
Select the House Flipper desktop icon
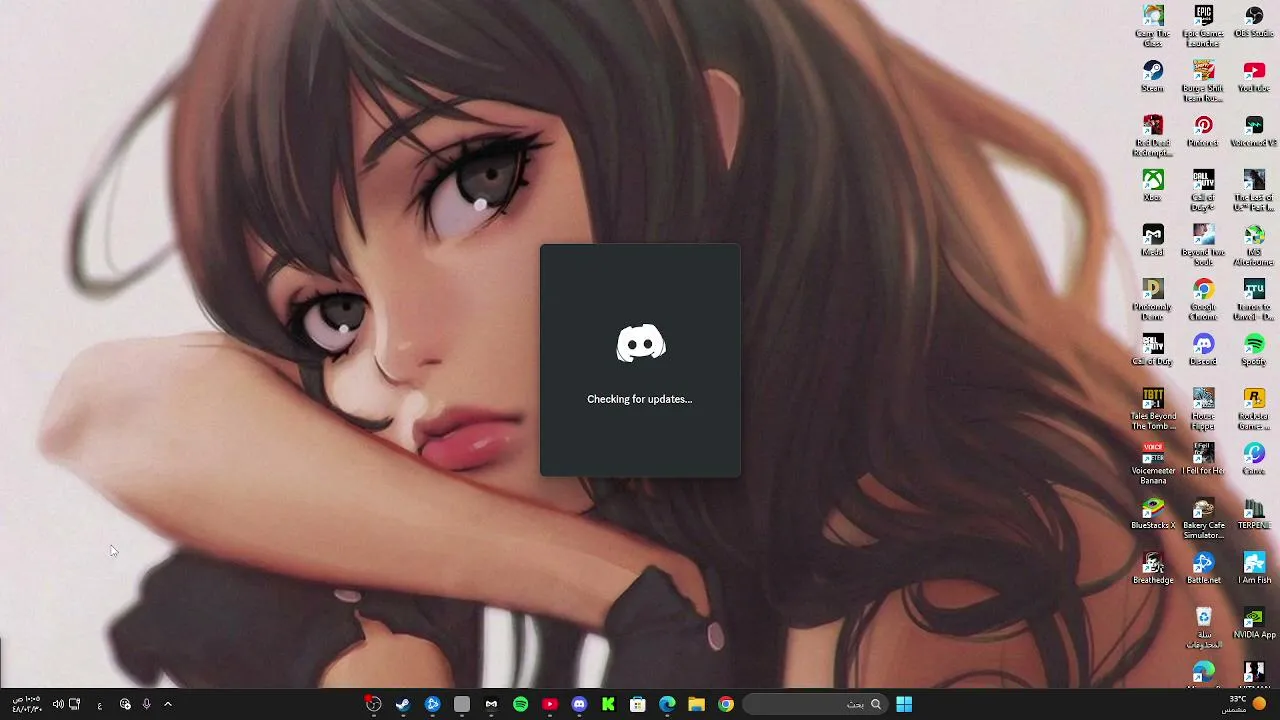point(1203,410)
